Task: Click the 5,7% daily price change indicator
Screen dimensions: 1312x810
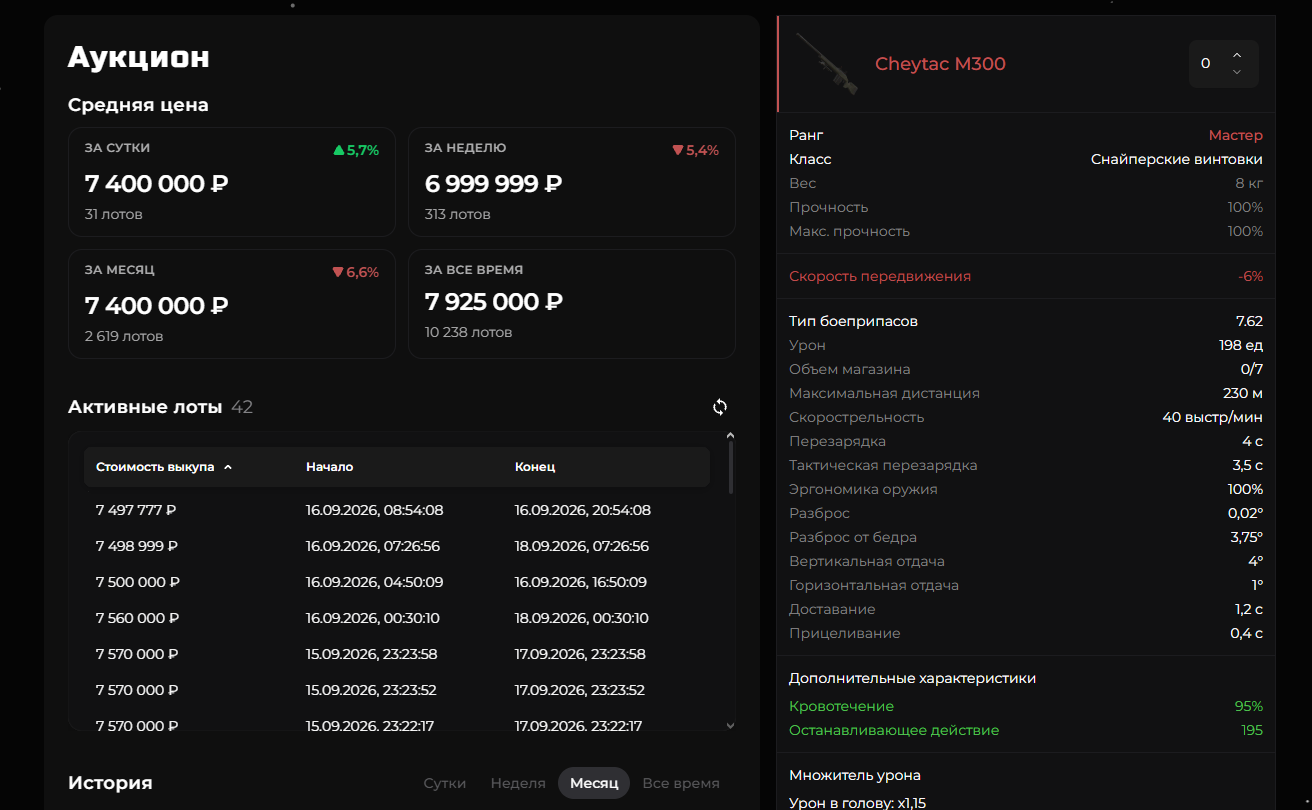Action: [x=356, y=150]
